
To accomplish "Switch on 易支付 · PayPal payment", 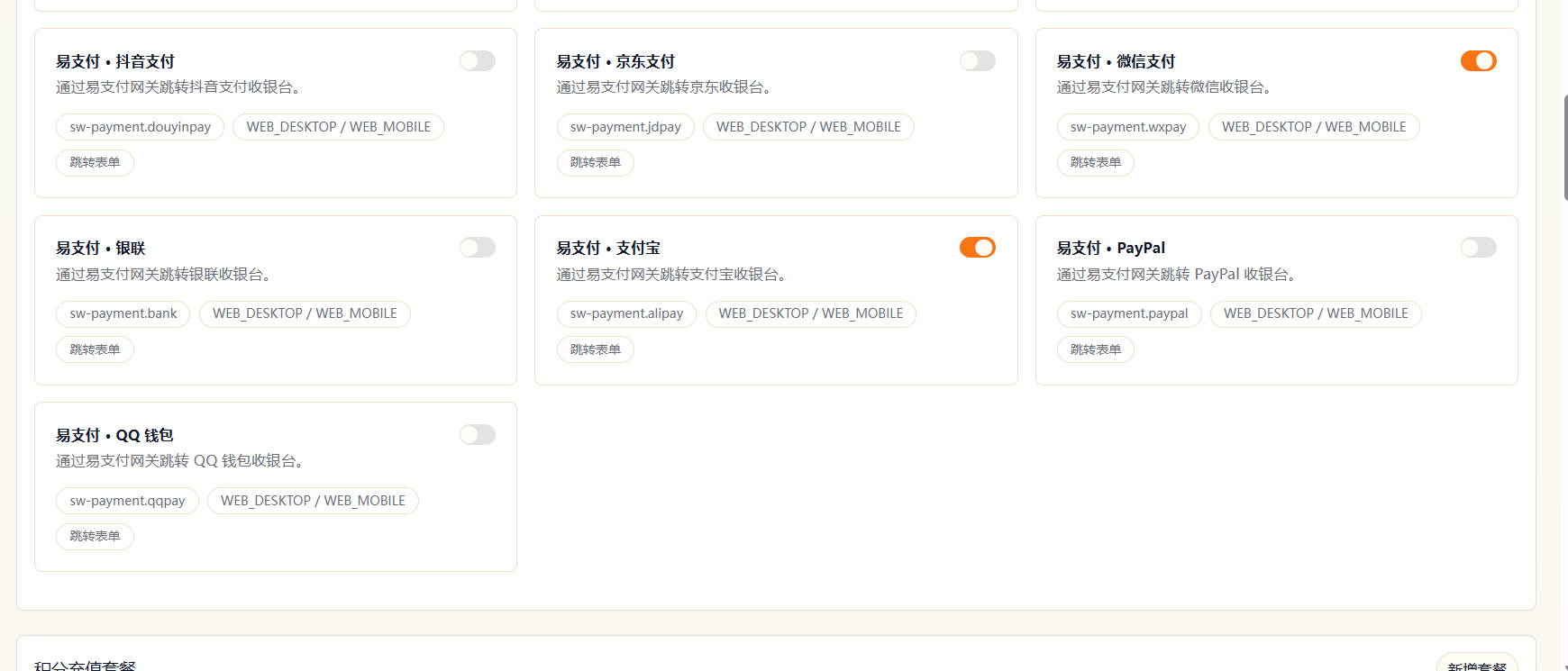I will [x=1479, y=247].
